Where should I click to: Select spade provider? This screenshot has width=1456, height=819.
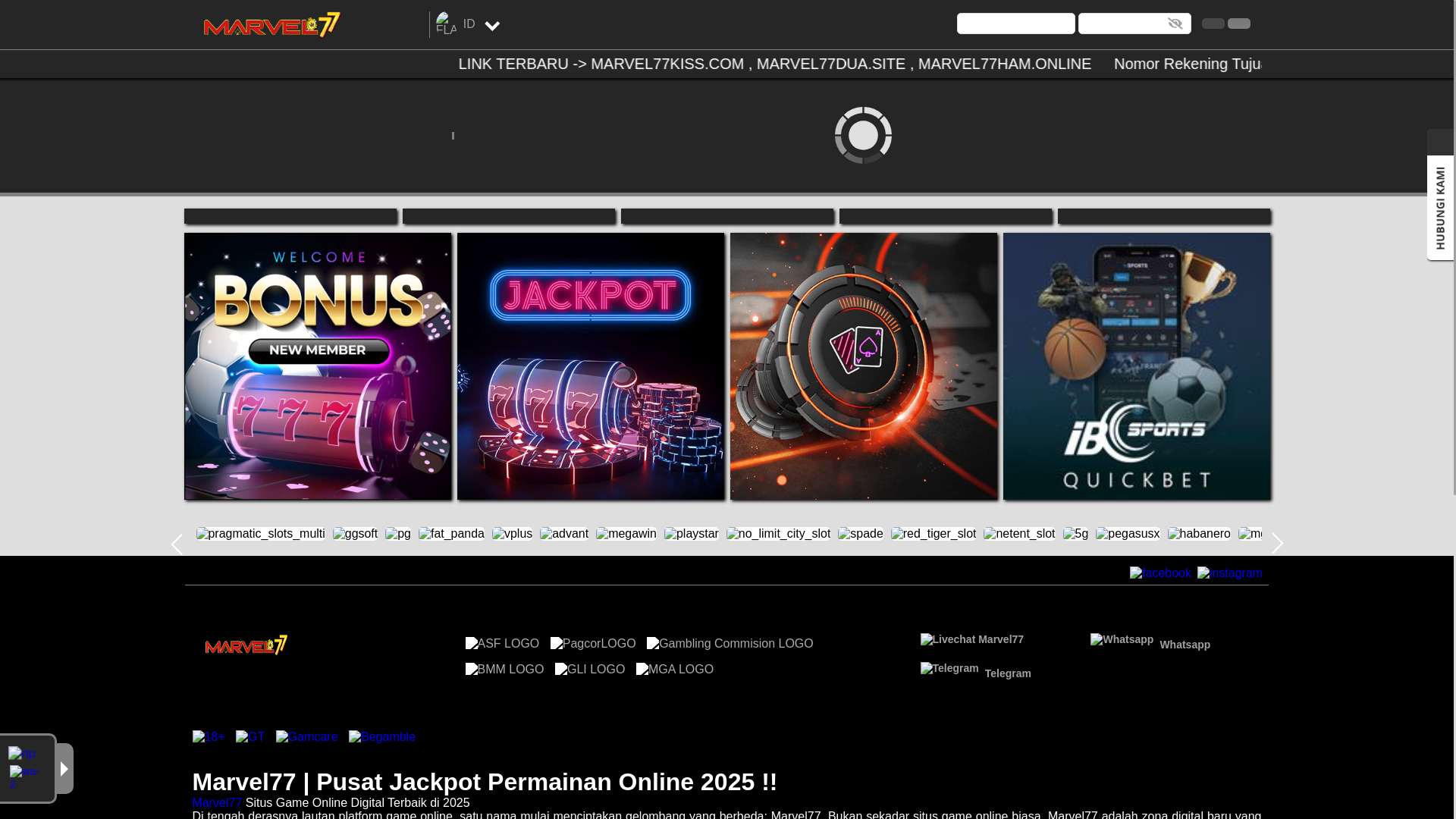(861, 534)
